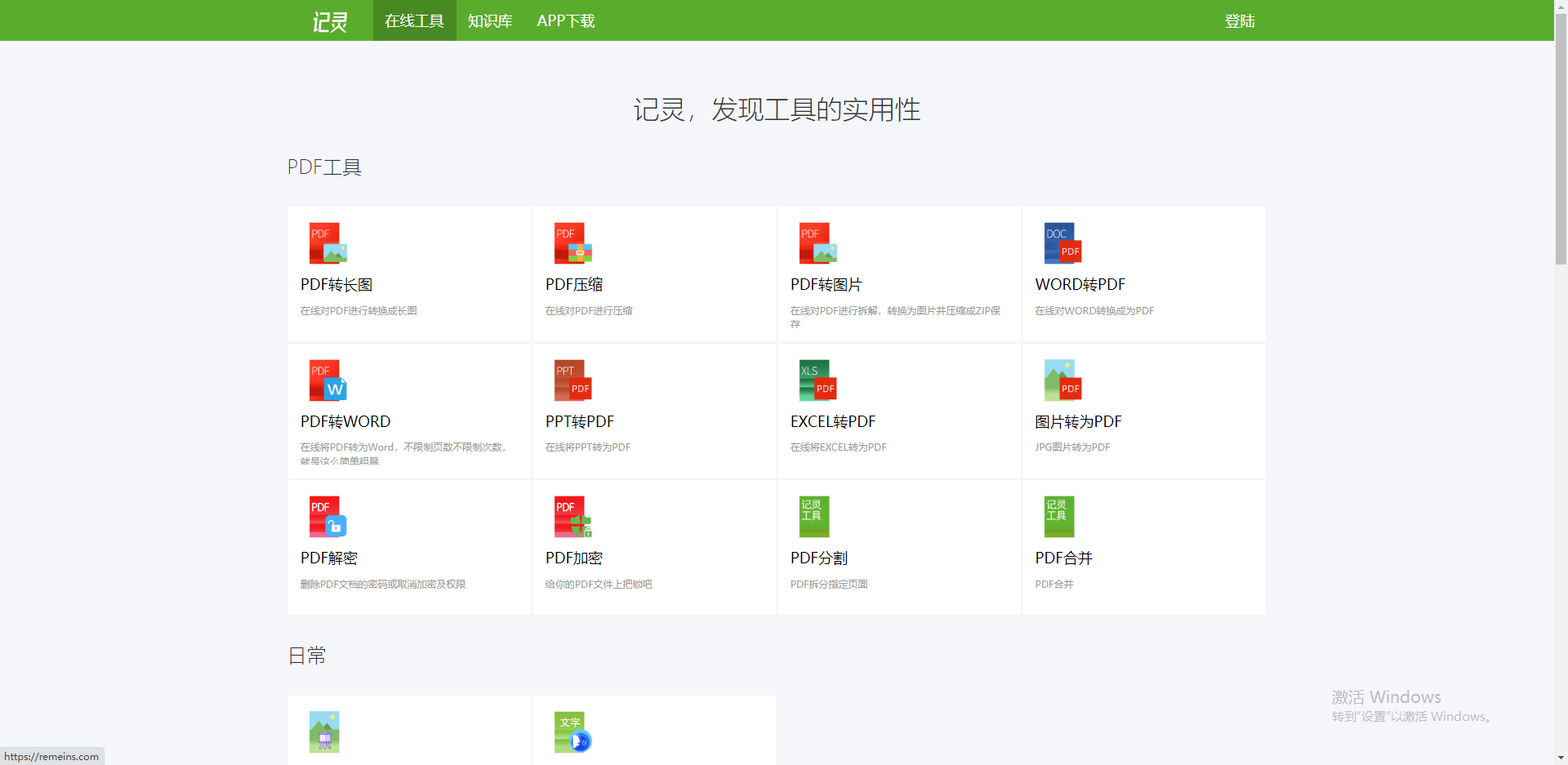The width and height of the screenshot is (1568, 765).
Task: Click the scrollbar up arrow
Action: coord(1561,7)
